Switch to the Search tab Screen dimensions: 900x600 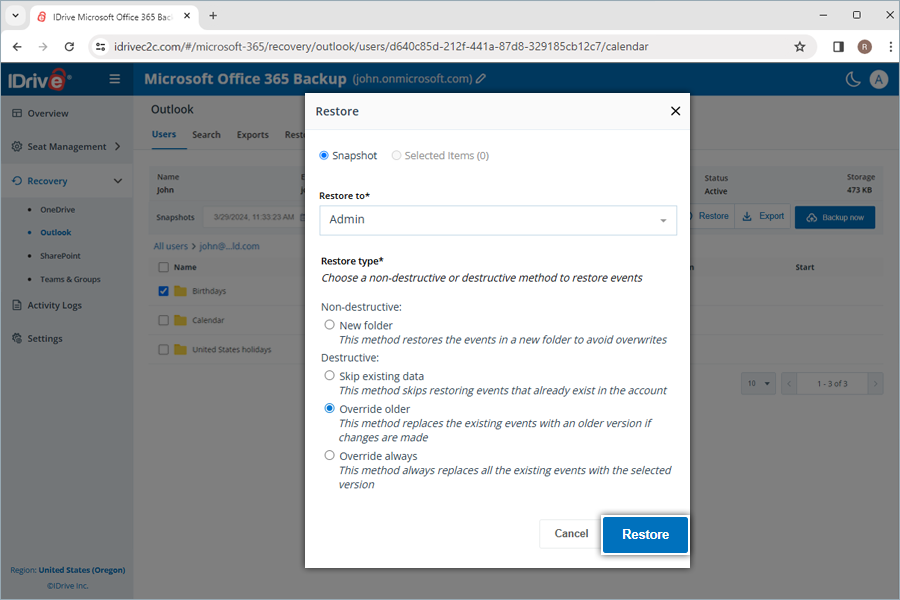pyautogui.click(x=206, y=134)
